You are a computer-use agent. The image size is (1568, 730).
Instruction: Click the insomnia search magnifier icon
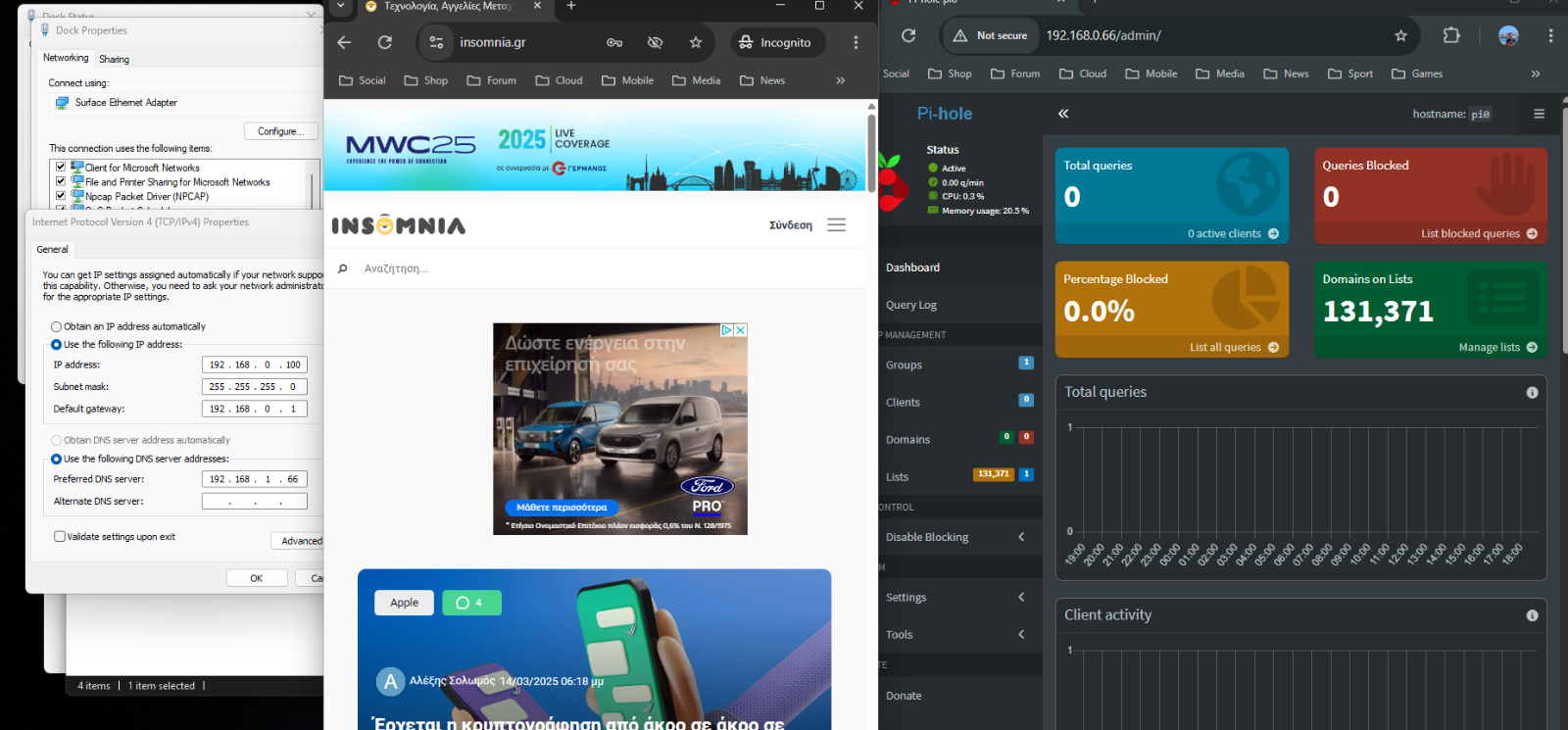(342, 268)
